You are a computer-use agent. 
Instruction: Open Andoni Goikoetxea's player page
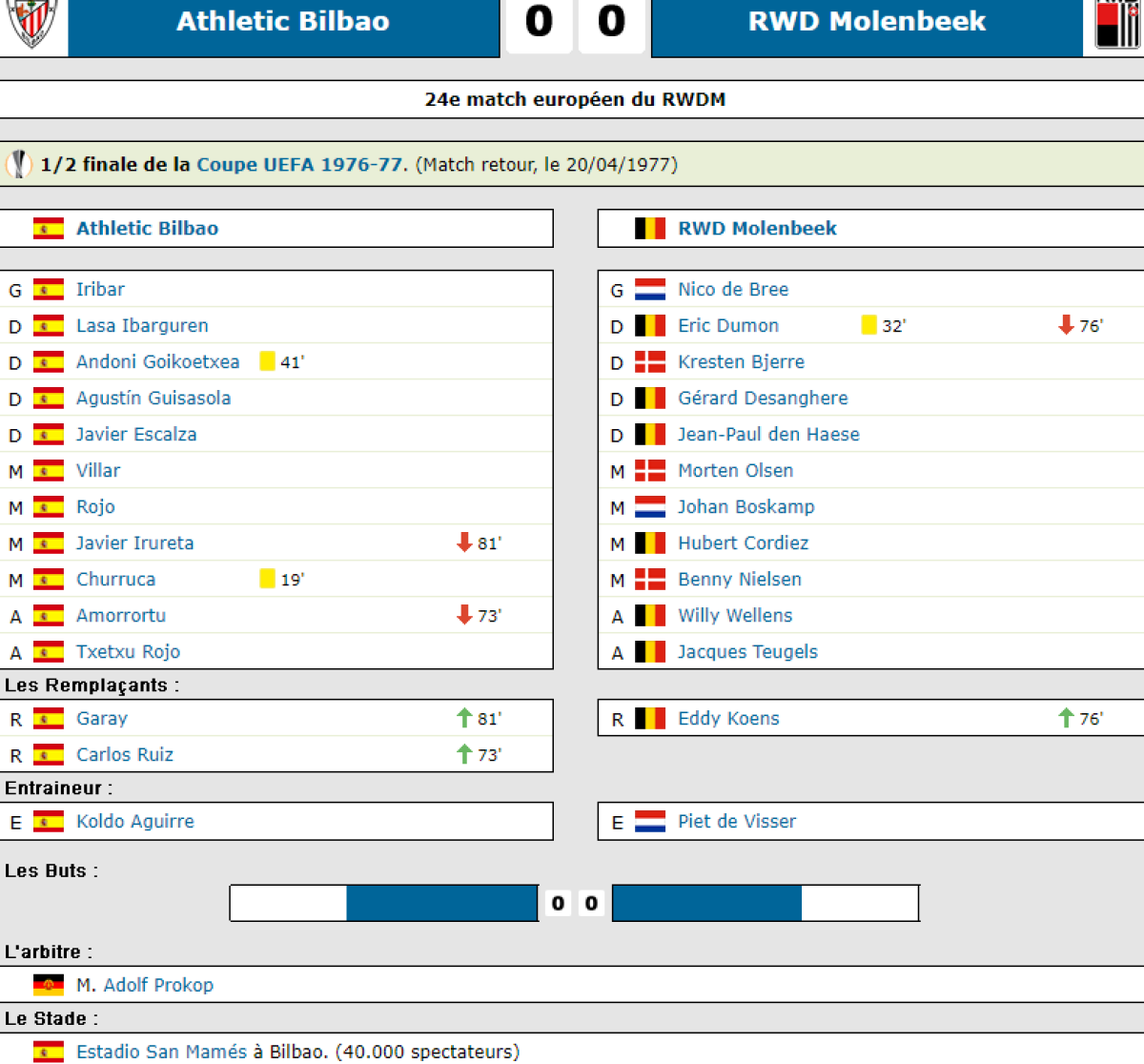[157, 361]
